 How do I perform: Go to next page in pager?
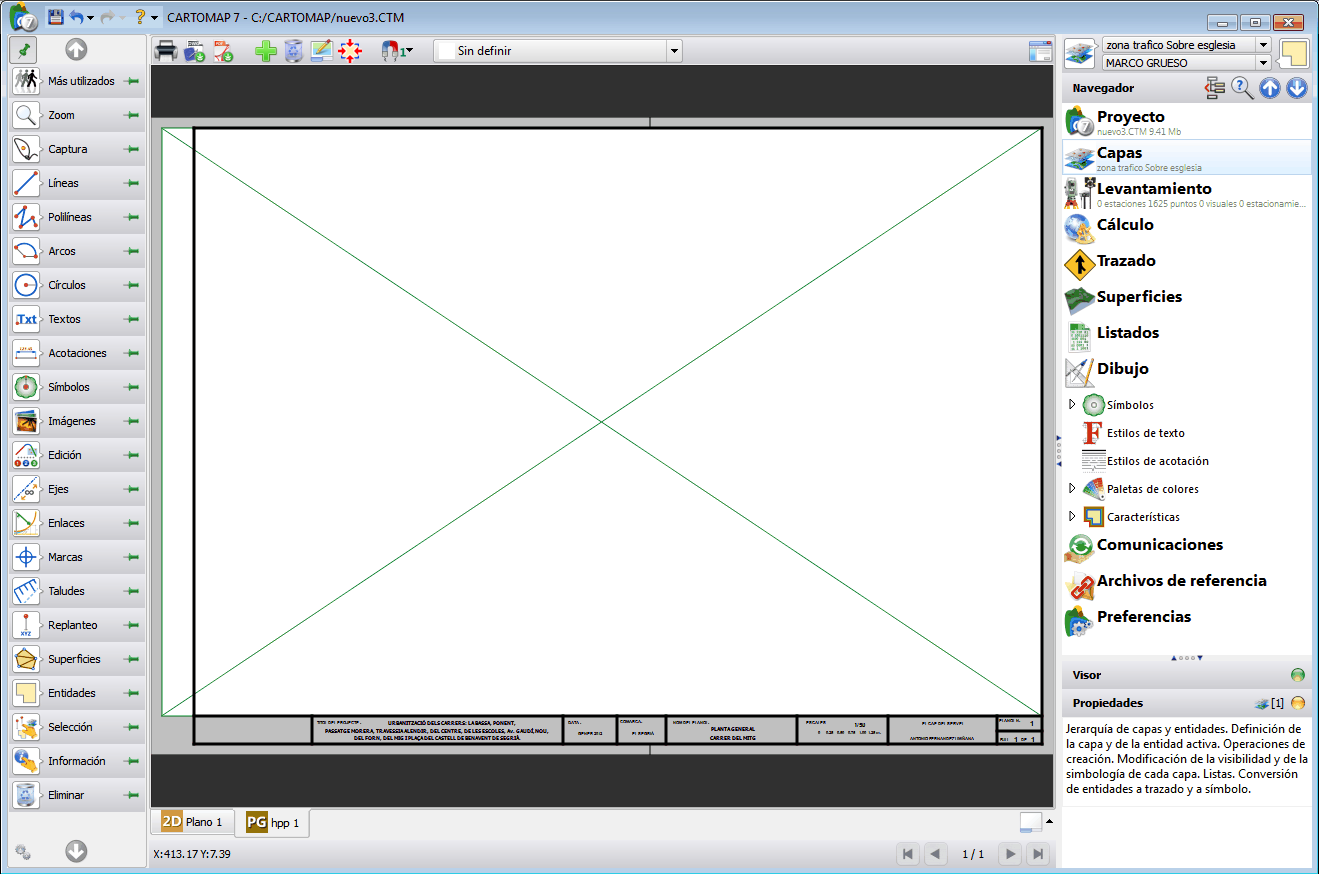point(1011,854)
